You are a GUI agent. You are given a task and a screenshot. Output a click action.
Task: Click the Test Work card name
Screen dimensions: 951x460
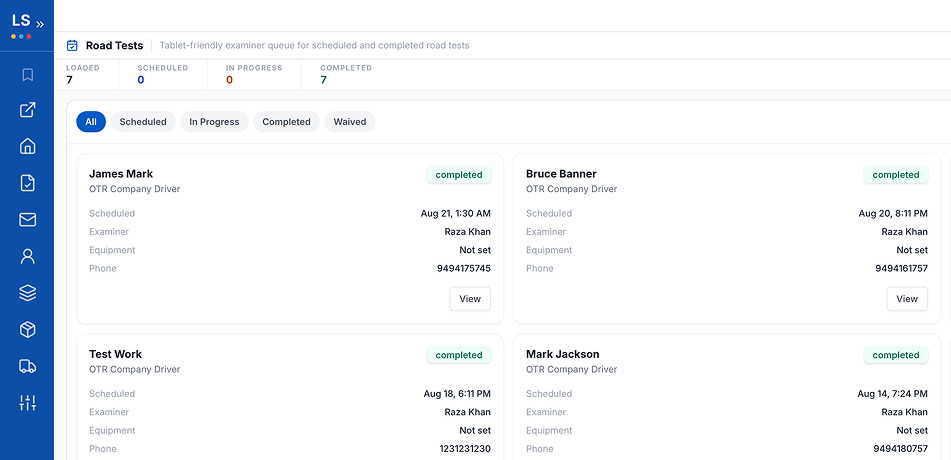click(x=115, y=354)
